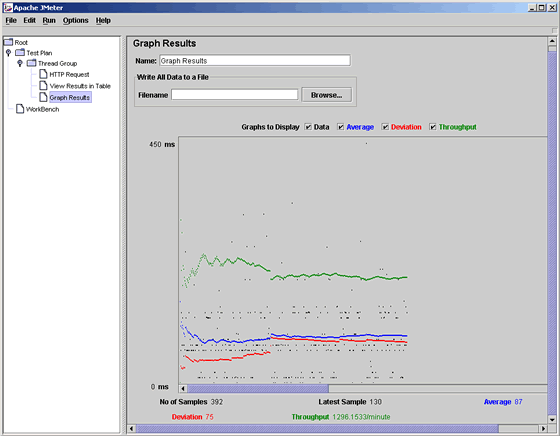Open the Run menu

49,20
